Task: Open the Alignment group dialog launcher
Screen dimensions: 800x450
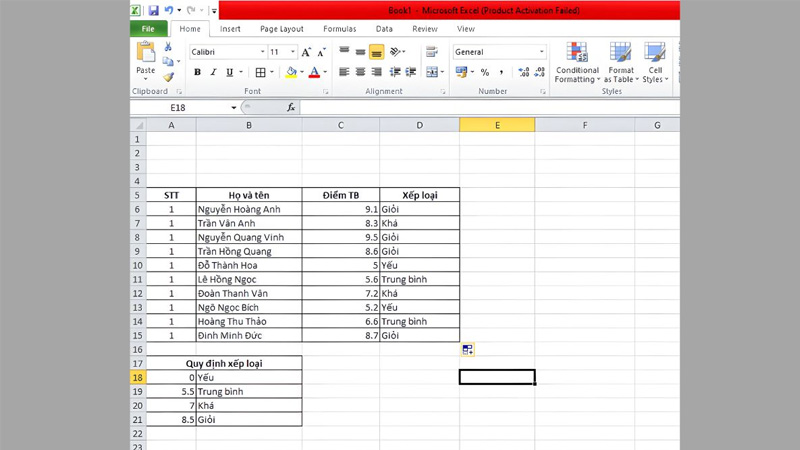Action: [443, 92]
